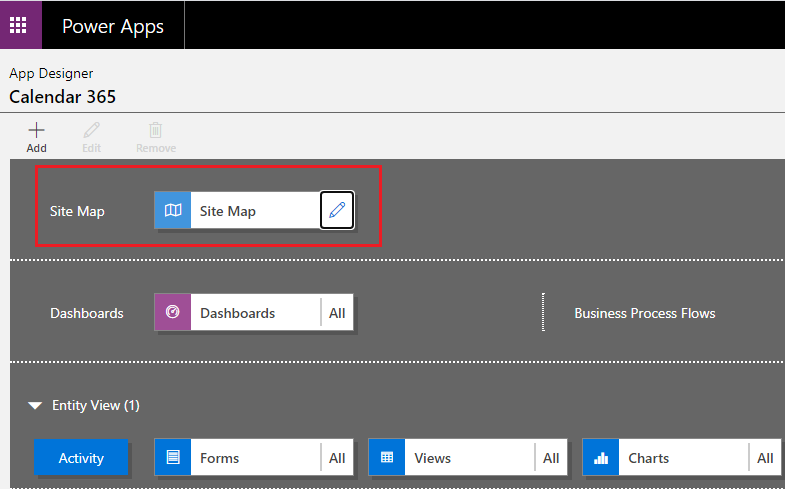The width and height of the screenshot is (785, 489).
Task: Click the Forms document icon
Action: click(173, 457)
